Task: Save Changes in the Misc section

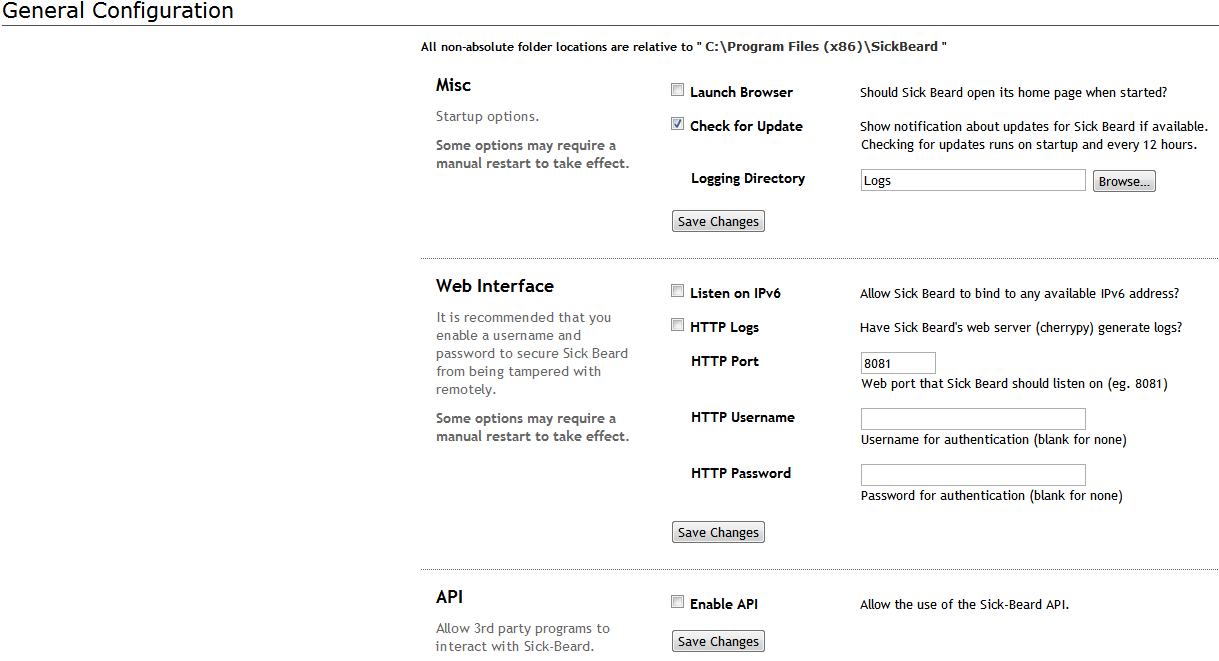Action: coord(718,222)
